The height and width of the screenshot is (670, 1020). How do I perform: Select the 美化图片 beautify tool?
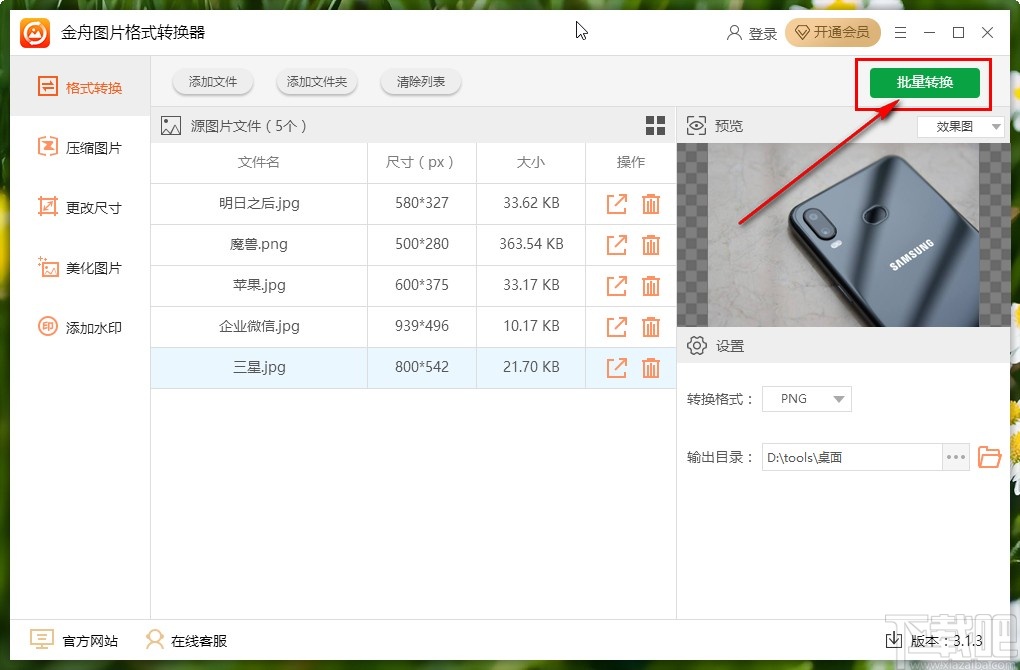[x=75, y=267]
